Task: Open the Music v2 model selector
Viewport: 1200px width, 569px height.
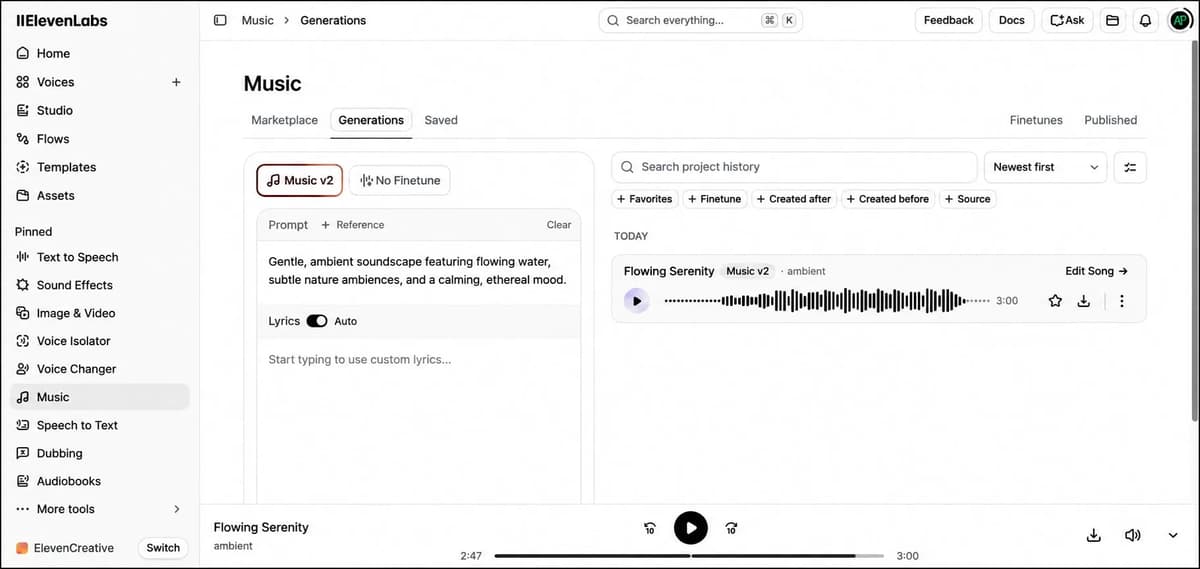Action: pos(300,180)
